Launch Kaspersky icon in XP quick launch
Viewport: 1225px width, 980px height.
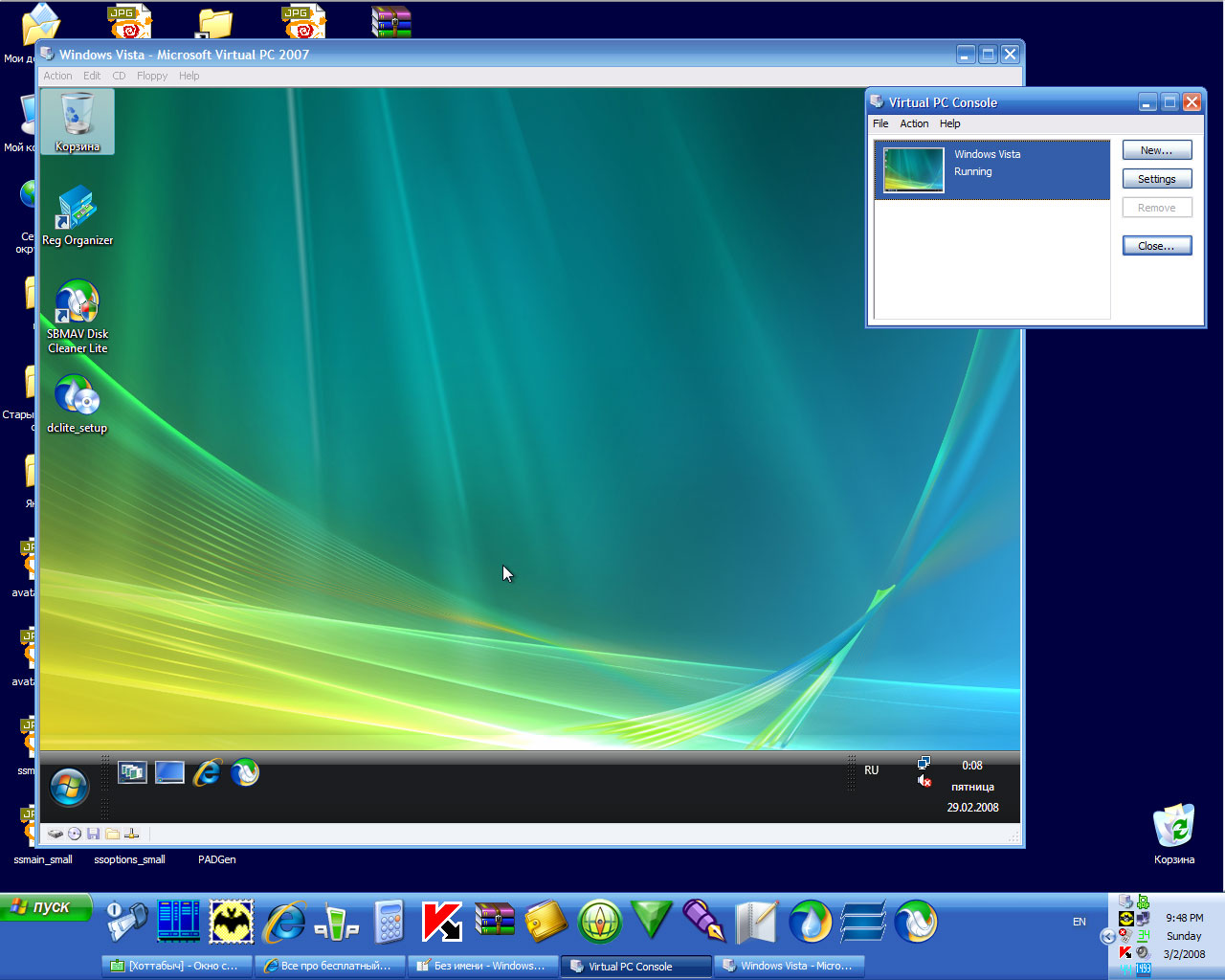(x=442, y=923)
